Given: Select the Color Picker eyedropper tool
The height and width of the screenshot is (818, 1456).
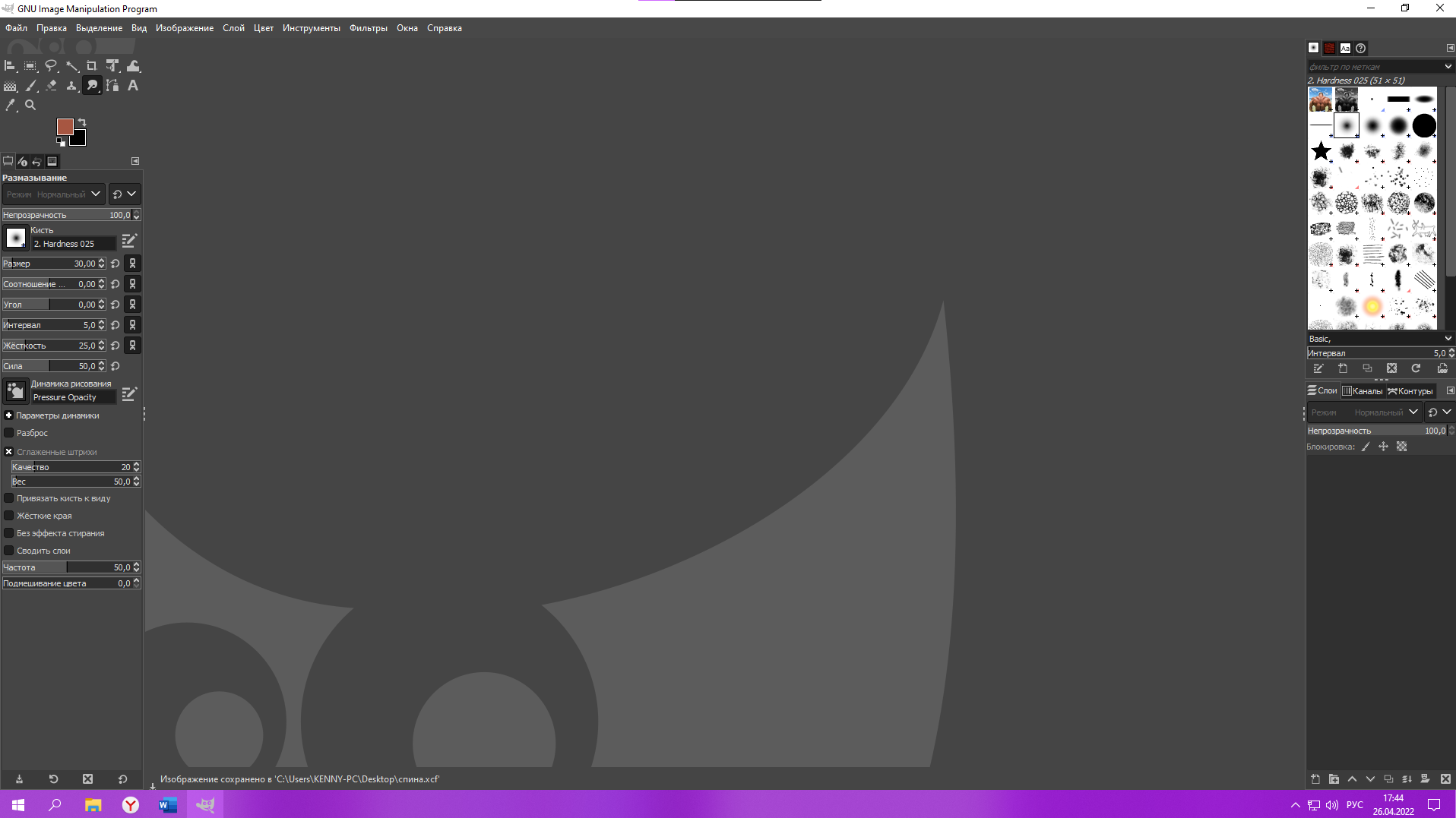Looking at the screenshot, I should (x=10, y=106).
